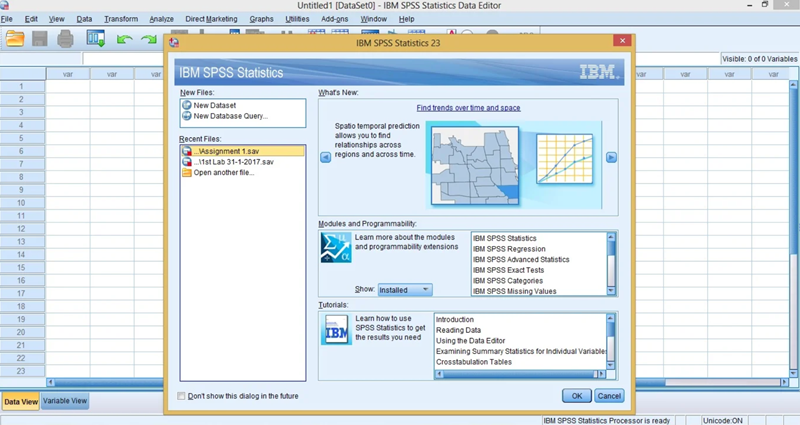Open the Add-ons menu
Image resolution: width=800 pixels, height=425 pixels.
click(335, 19)
